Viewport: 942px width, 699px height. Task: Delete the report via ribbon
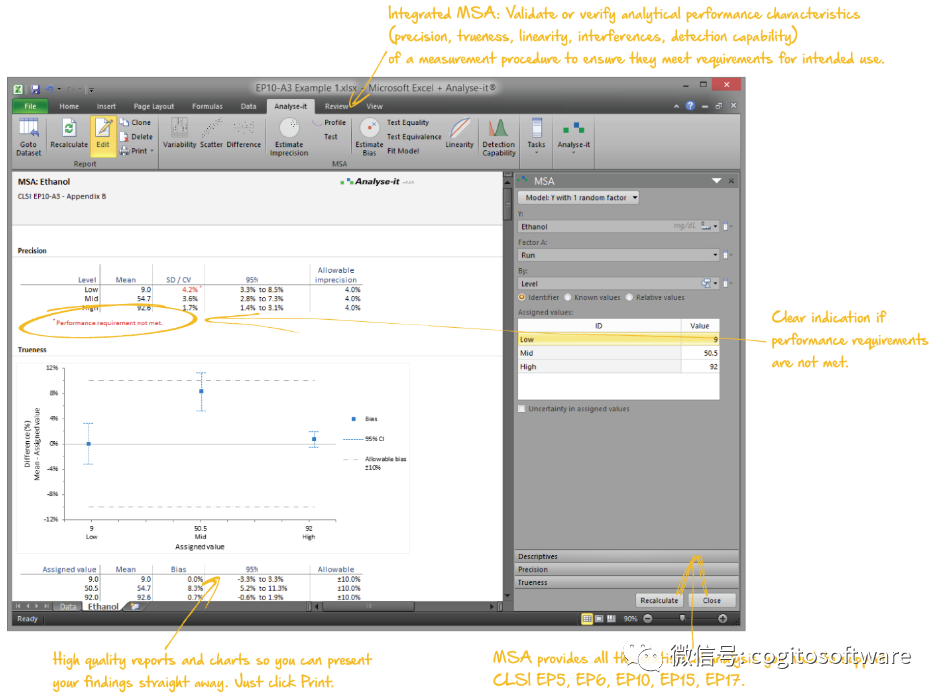point(136,136)
